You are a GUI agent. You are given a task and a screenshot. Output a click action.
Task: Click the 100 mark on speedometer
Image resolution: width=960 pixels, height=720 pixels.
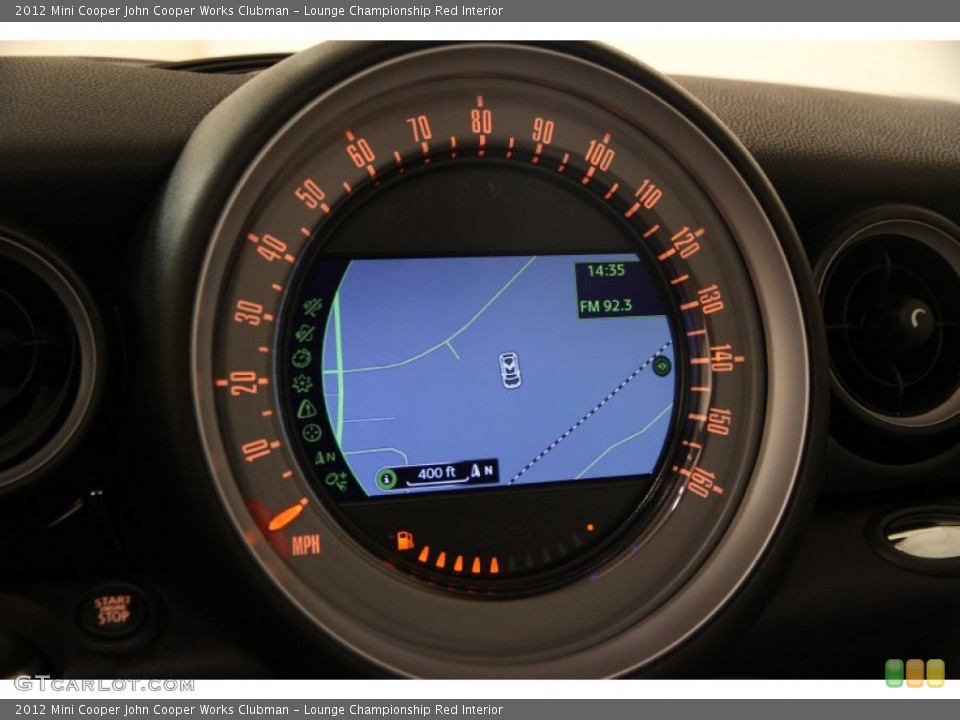(599, 155)
